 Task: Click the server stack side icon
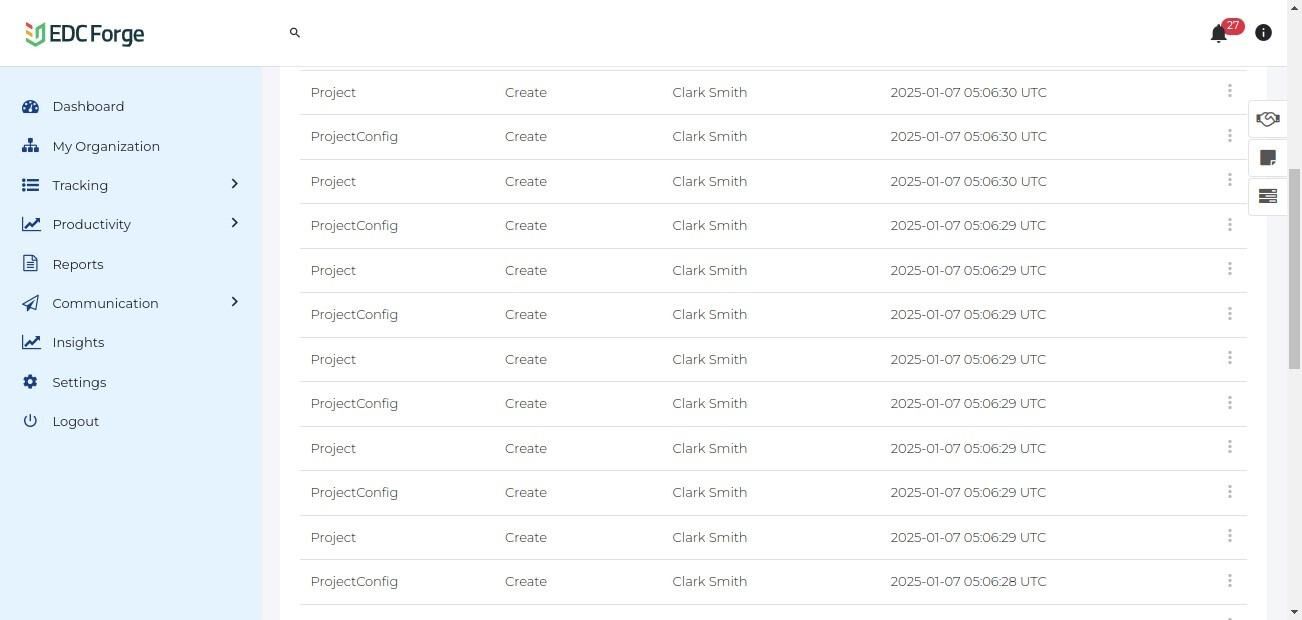pos(1267,196)
